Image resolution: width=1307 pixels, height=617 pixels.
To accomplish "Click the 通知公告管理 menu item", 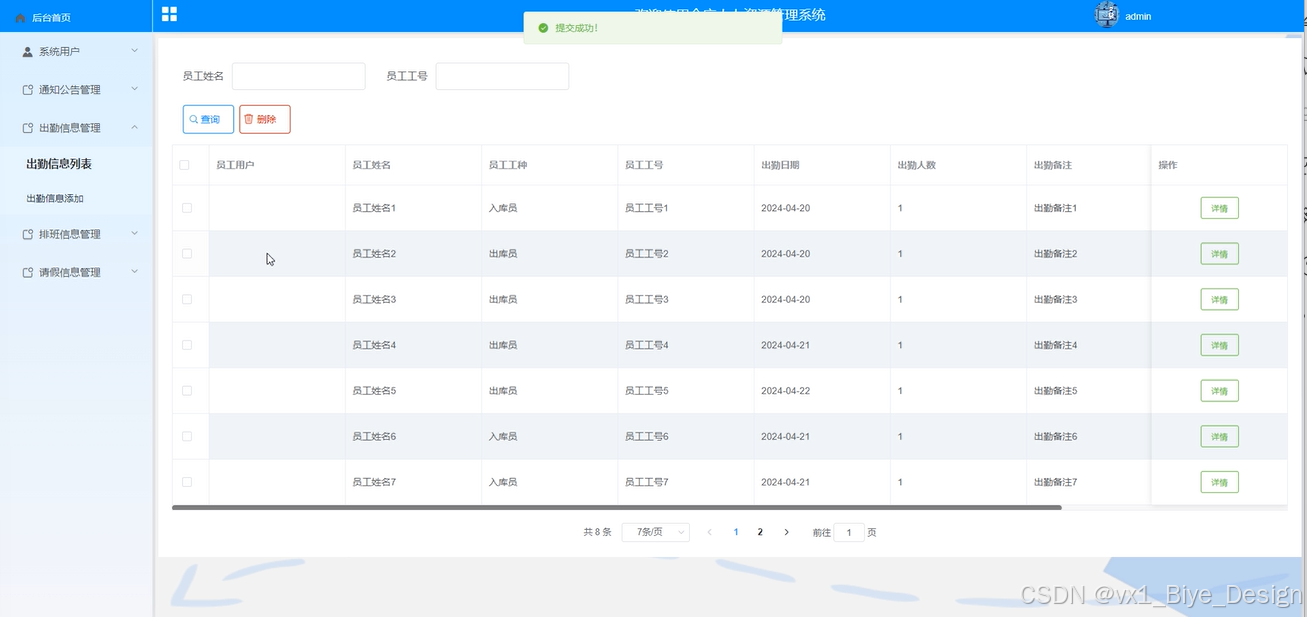I will [76, 90].
